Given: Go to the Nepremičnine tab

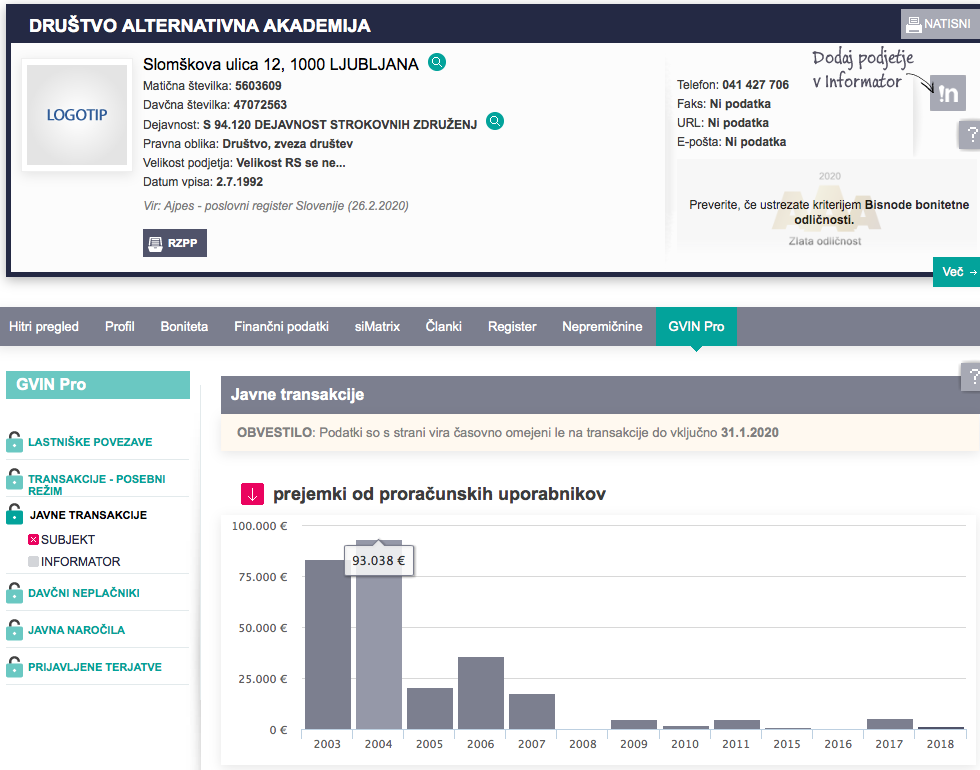Looking at the screenshot, I should click(x=602, y=326).
